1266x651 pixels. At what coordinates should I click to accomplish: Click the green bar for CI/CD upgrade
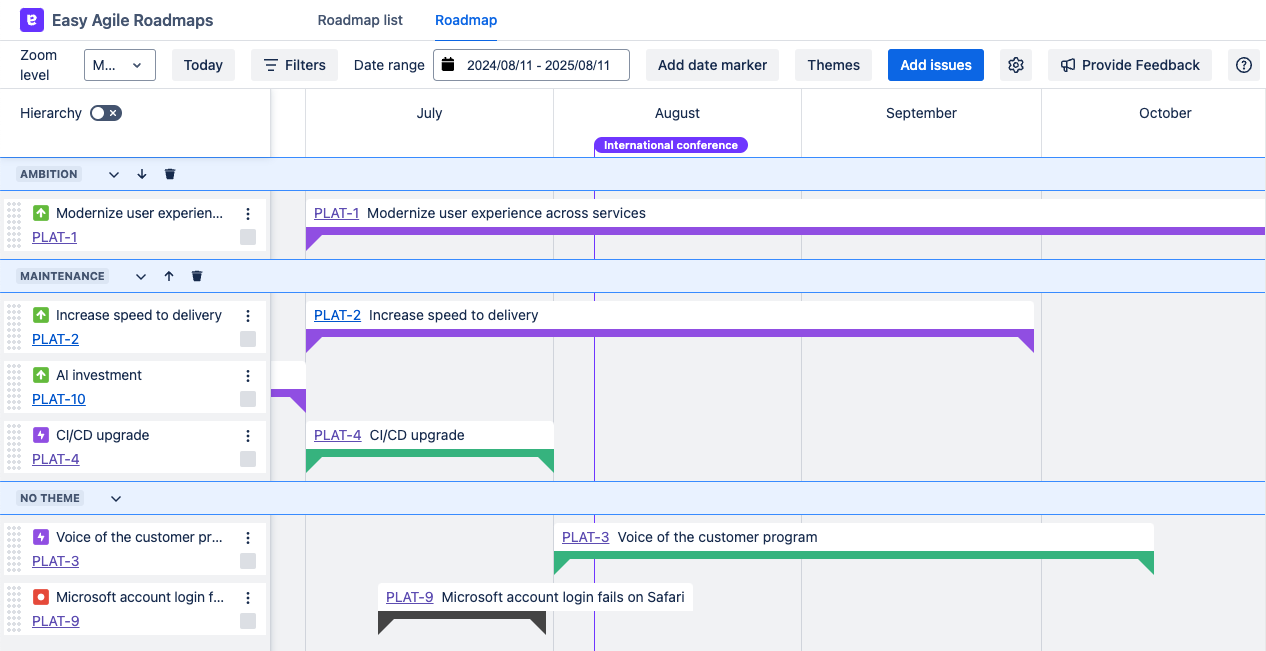[x=429, y=455]
